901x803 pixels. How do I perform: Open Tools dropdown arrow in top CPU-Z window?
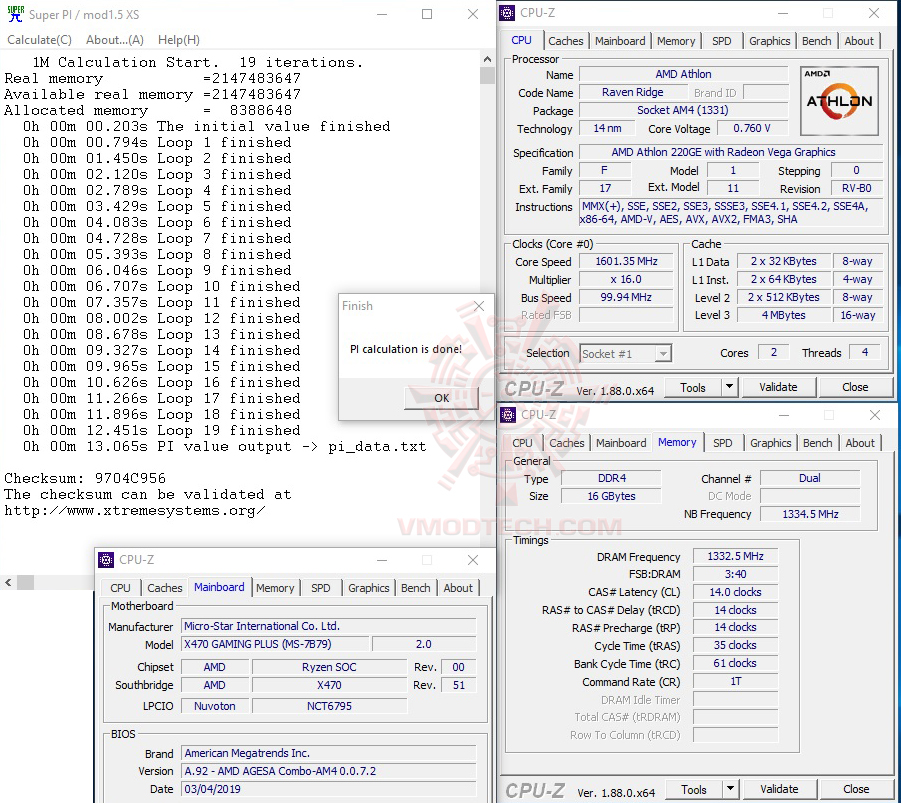point(729,387)
